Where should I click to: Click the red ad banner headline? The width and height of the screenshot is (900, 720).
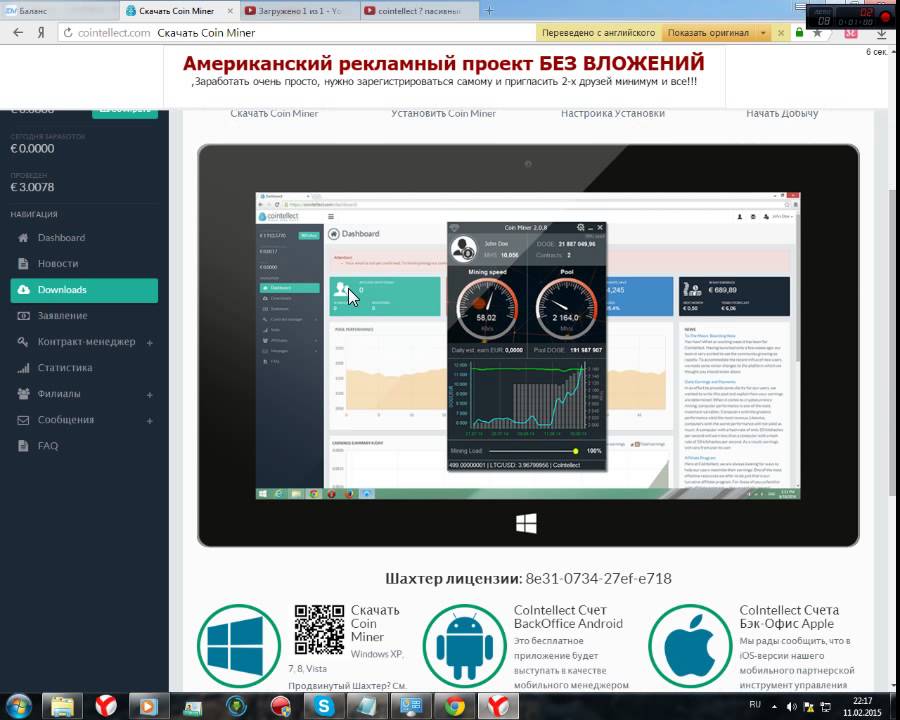(444, 63)
